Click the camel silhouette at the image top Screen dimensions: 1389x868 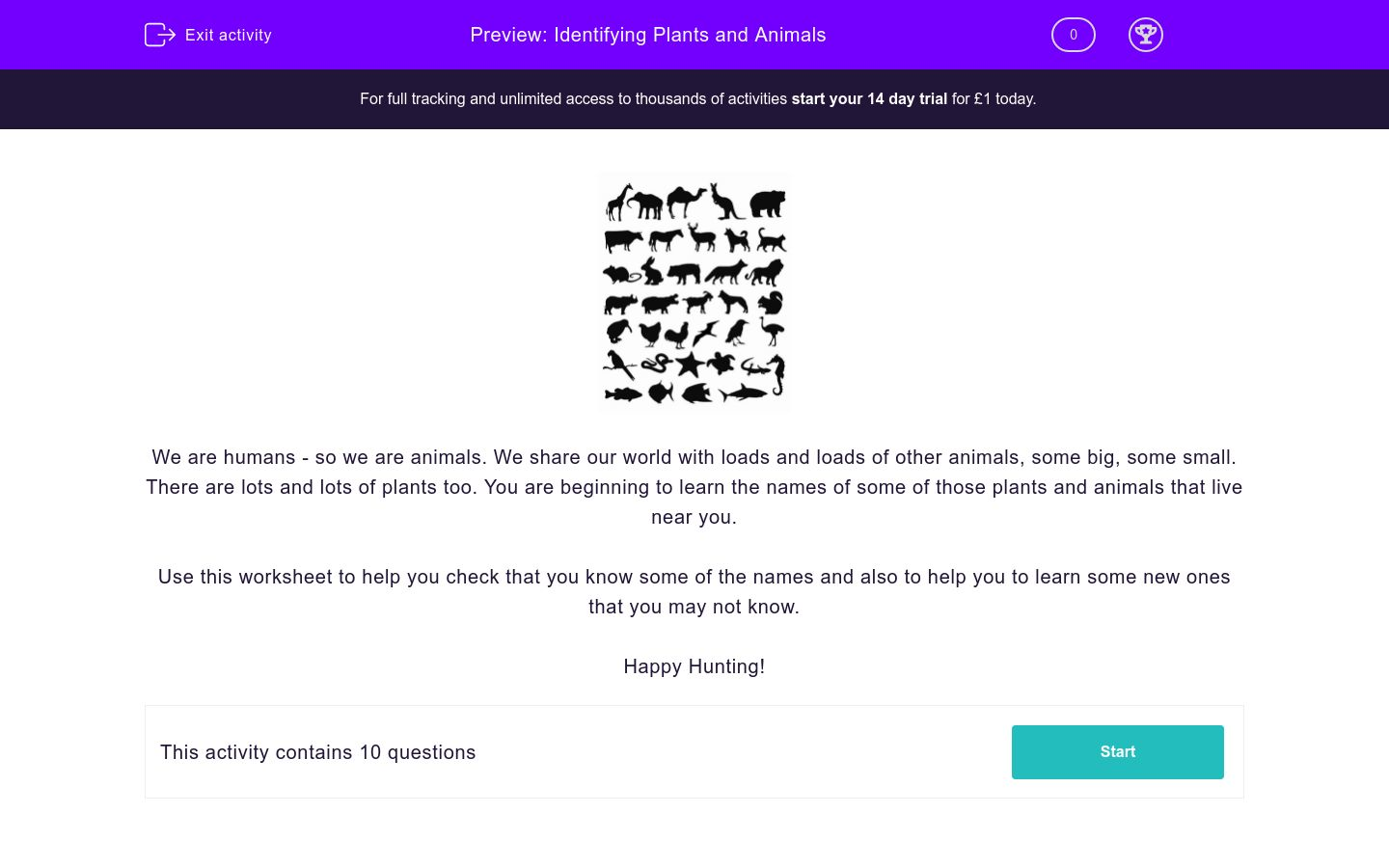point(684,201)
